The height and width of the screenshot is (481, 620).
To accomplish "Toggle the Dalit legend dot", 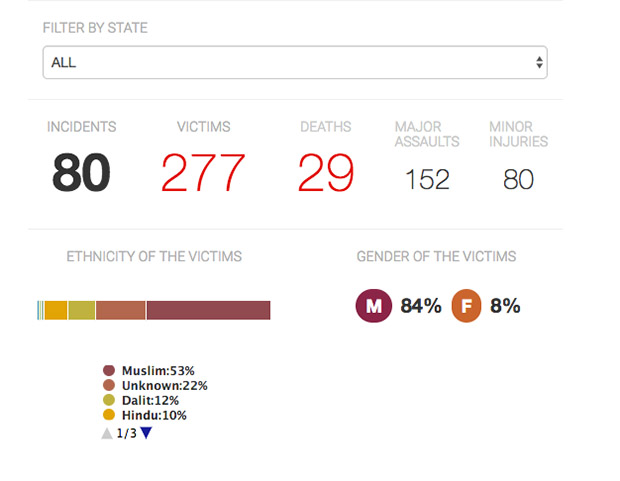I will [x=109, y=400].
